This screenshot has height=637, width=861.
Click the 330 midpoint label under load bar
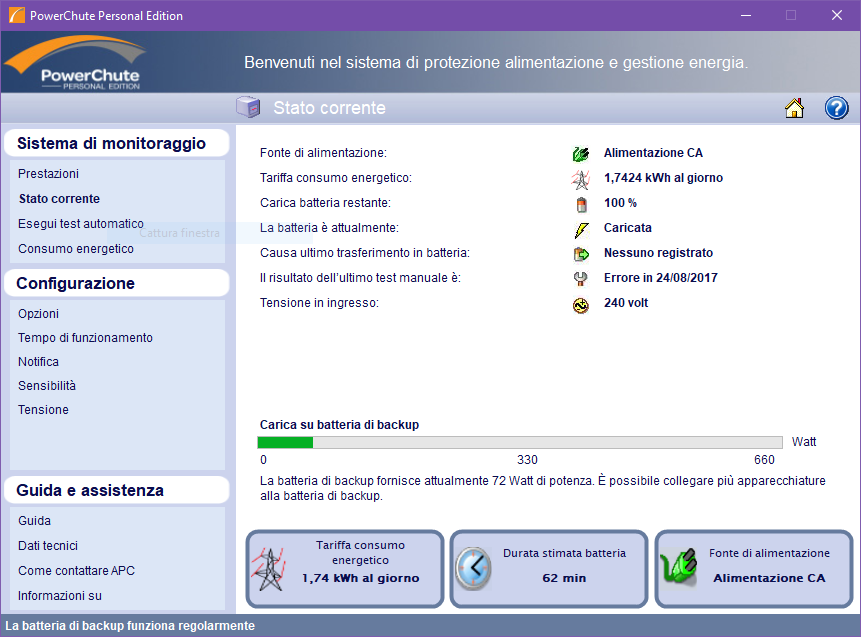point(527,460)
